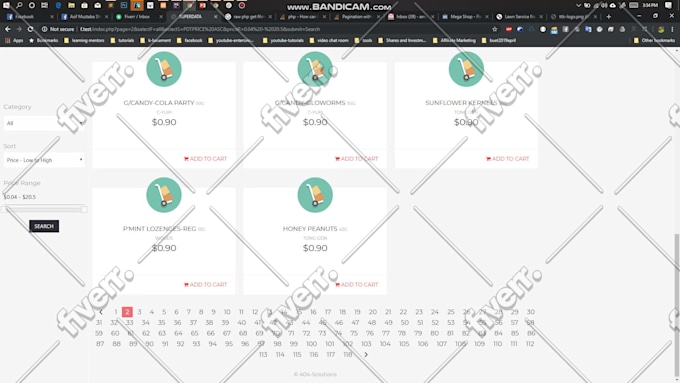Viewport: 680px width, 383px height.
Task: Go to pagination page 1
Action: [x=116, y=312]
